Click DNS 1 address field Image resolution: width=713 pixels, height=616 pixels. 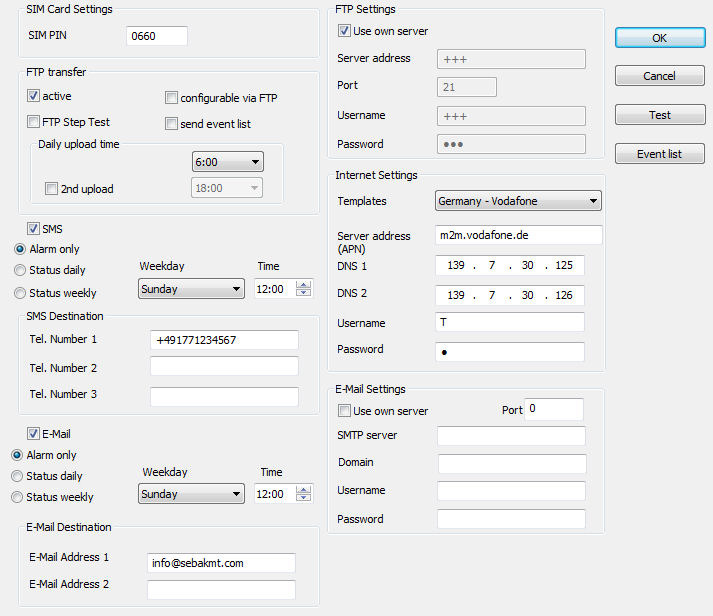pyautogui.click(x=509, y=265)
